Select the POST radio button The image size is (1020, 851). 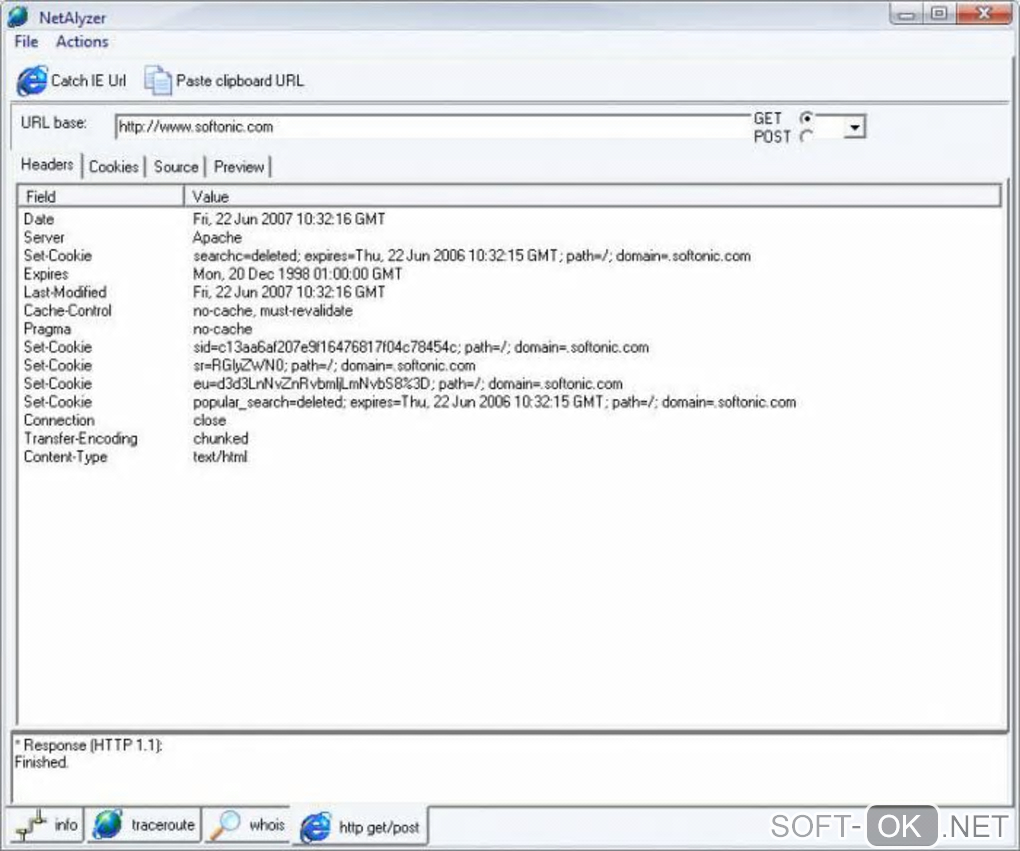pyautogui.click(x=807, y=137)
